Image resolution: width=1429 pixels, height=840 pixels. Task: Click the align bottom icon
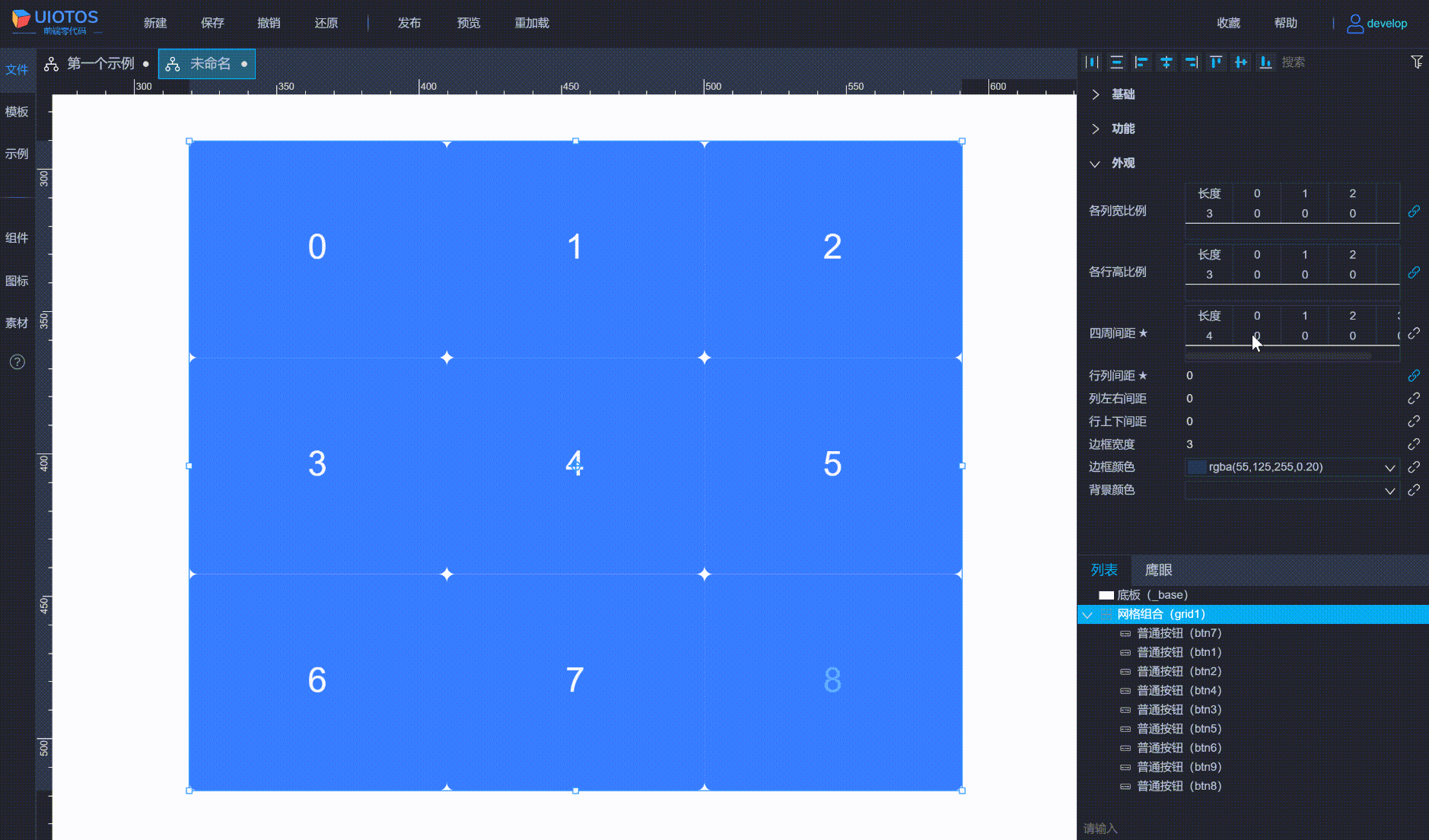pos(1265,62)
